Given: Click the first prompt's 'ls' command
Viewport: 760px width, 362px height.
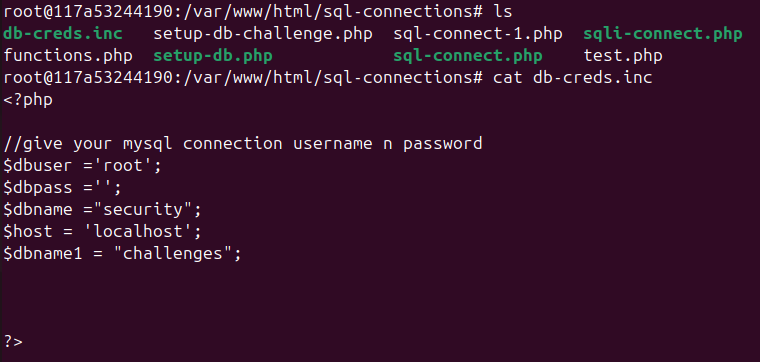Looking at the screenshot, I should click(x=503, y=12).
